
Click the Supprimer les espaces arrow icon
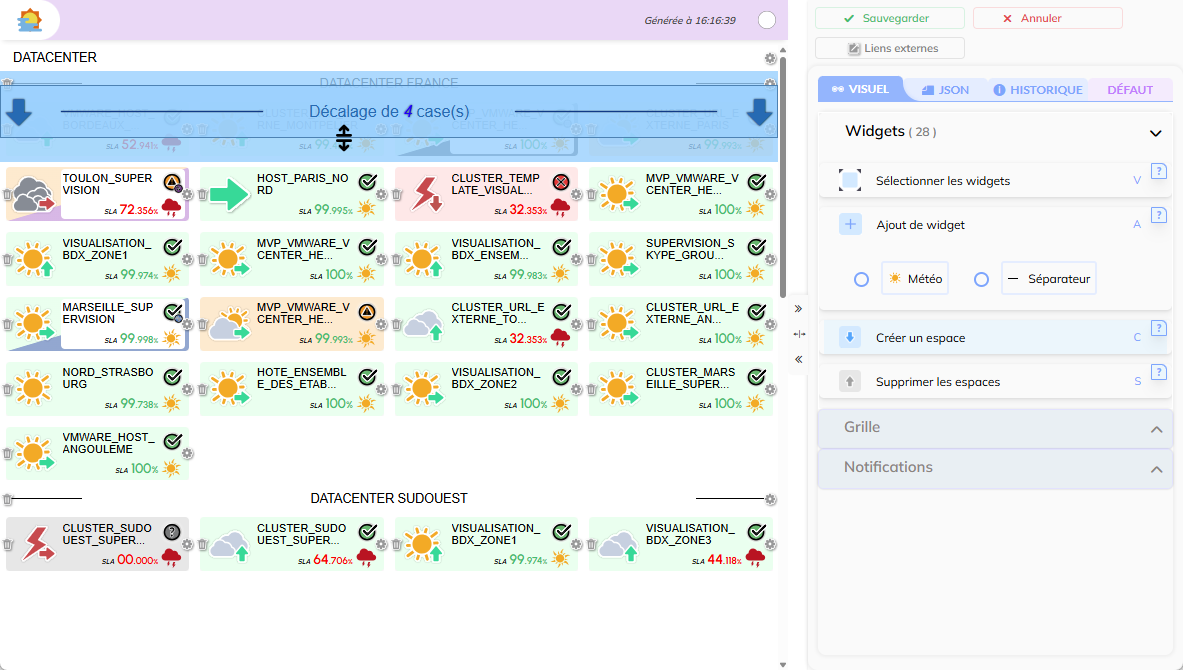point(850,382)
